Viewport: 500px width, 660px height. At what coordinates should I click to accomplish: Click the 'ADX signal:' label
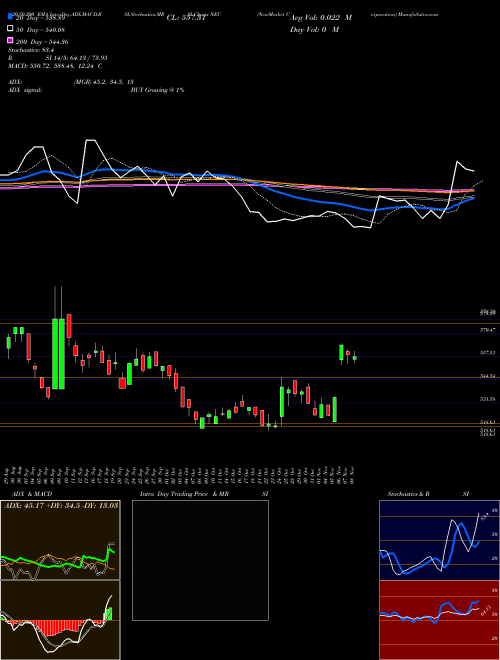[25, 90]
